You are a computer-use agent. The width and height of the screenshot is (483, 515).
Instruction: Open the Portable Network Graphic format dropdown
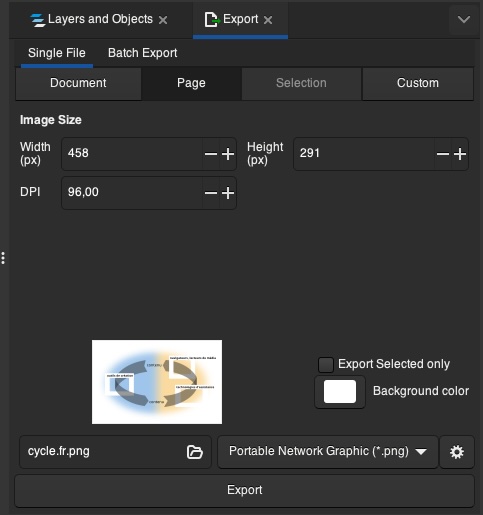click(x=328, y=452)
